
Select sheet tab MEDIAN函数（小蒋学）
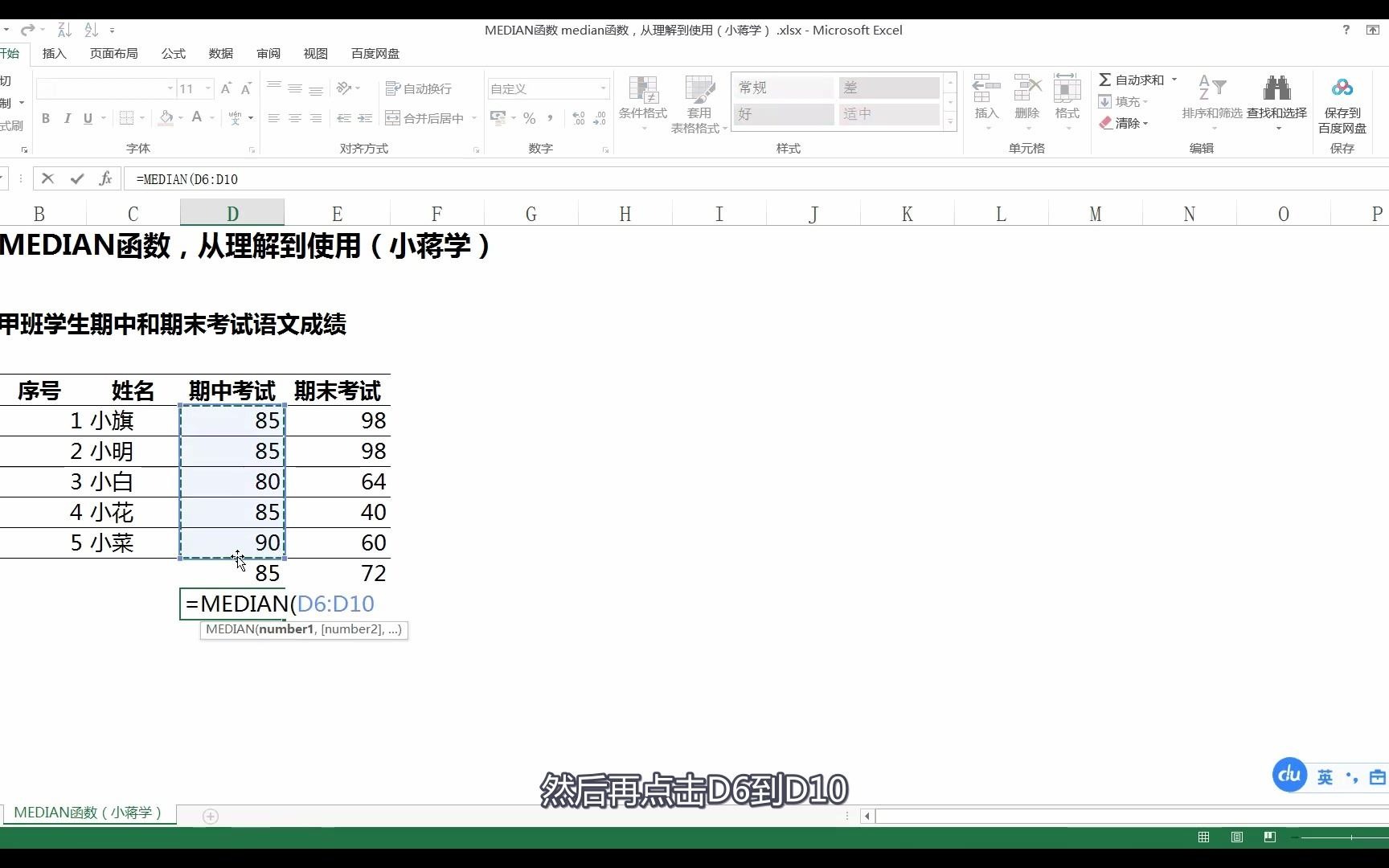coord(88,813)
